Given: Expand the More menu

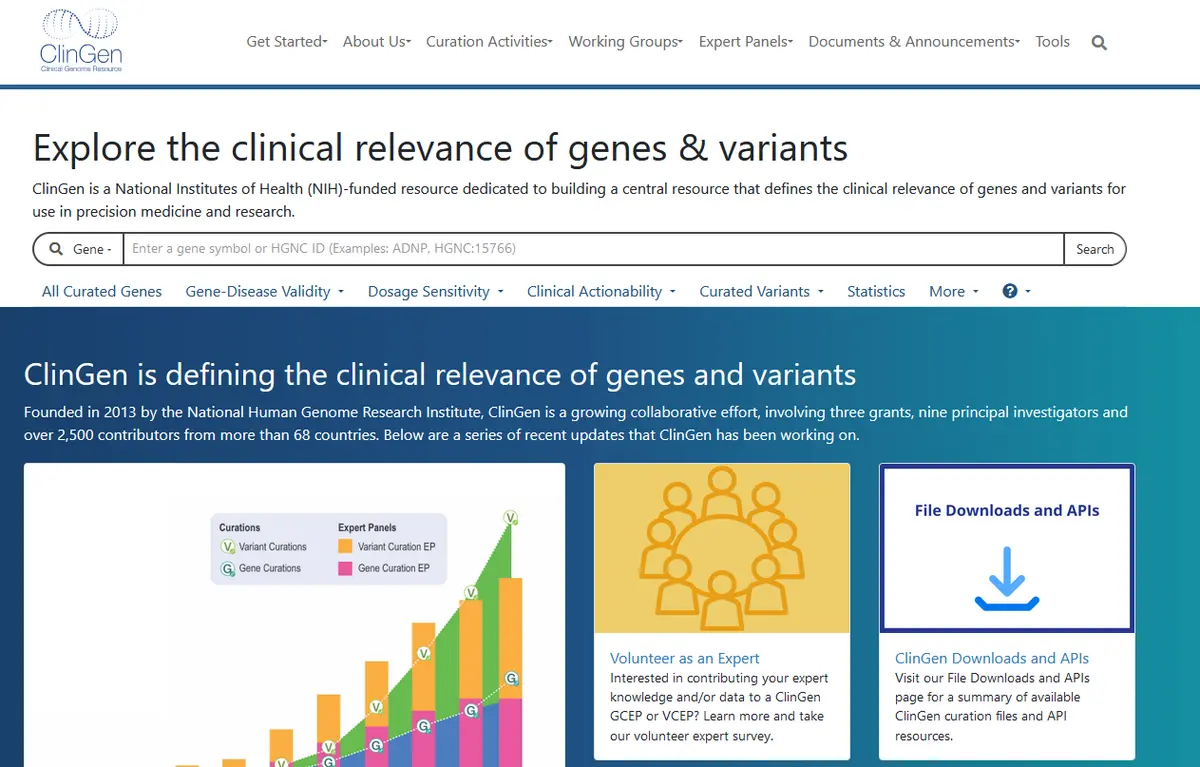Looking at the screenshot, I should 954,291.
